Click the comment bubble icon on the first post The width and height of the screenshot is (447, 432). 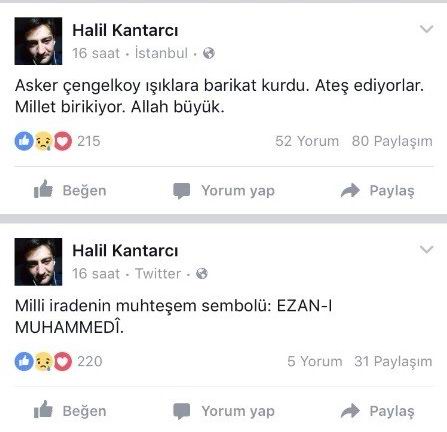182,191
